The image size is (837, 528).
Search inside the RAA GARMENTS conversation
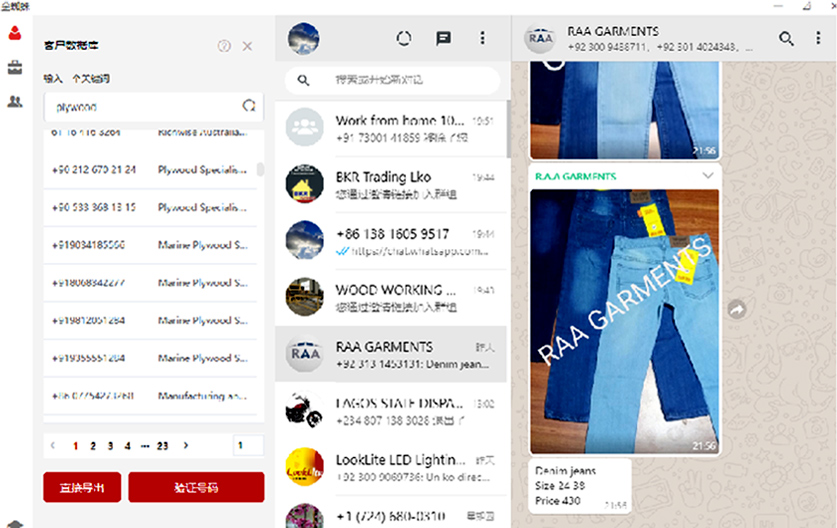click(787, 39)
